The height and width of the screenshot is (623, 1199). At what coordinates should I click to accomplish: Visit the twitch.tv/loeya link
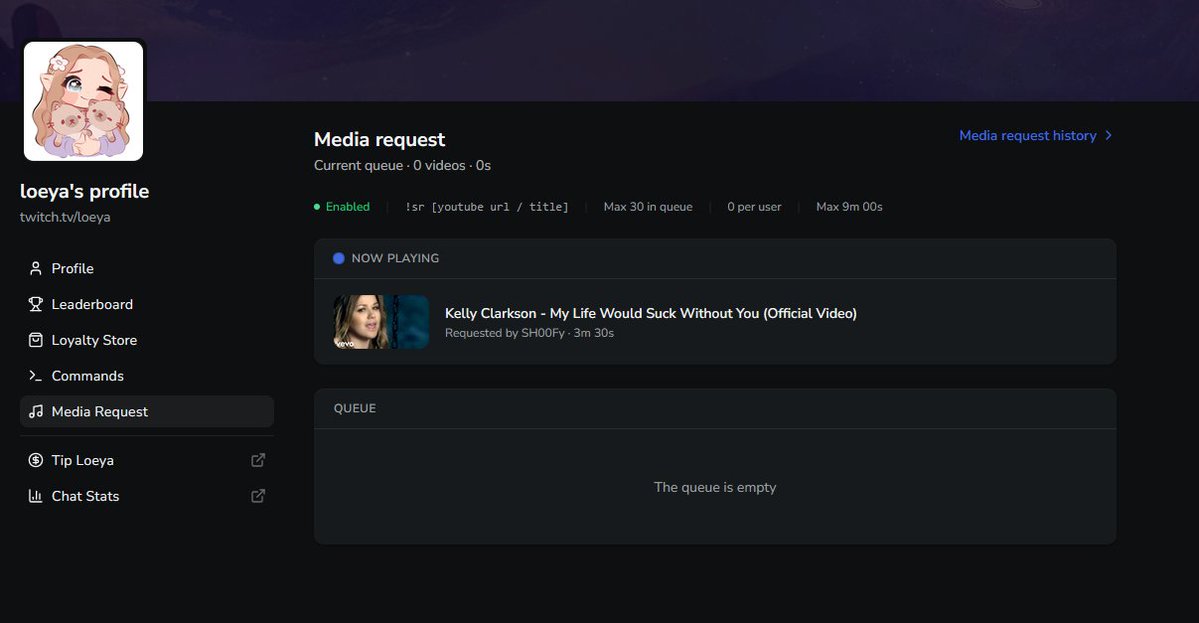[x=65, y=217]
